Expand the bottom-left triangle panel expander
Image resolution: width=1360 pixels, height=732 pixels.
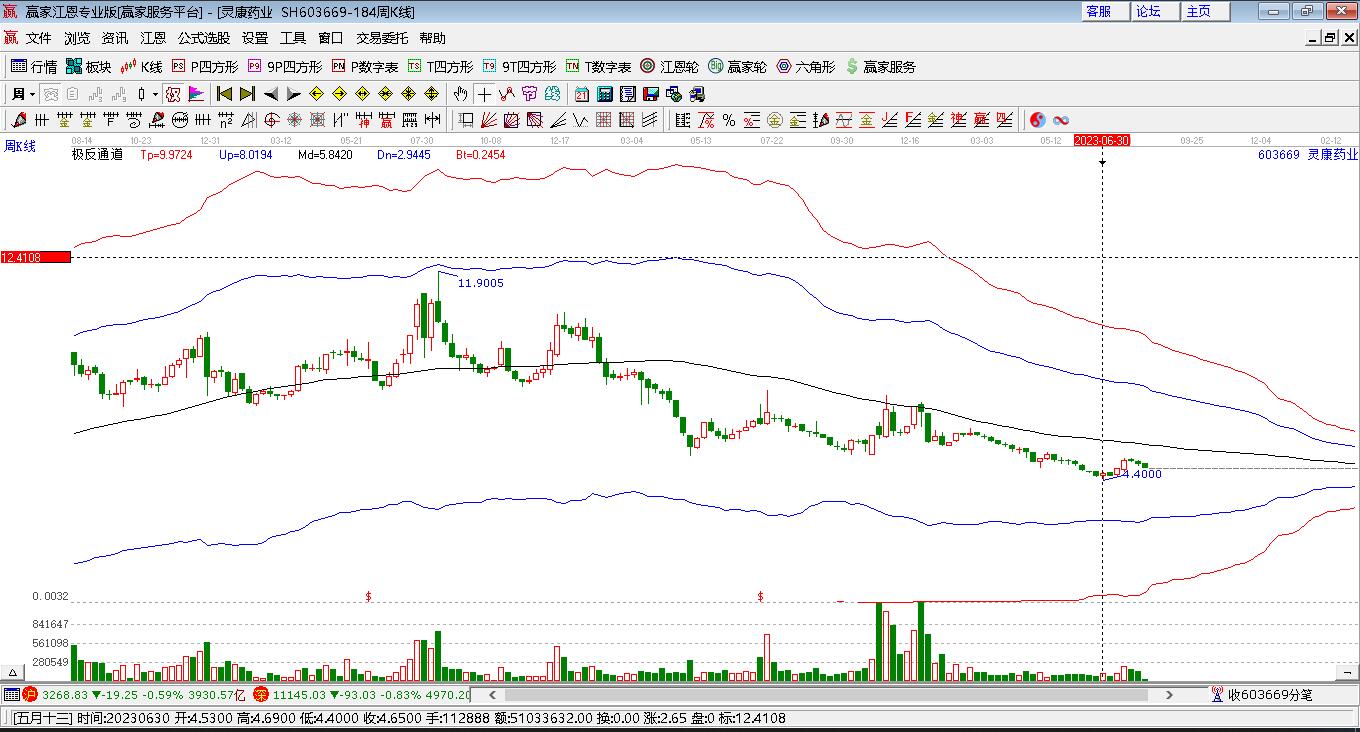[13, 672]
